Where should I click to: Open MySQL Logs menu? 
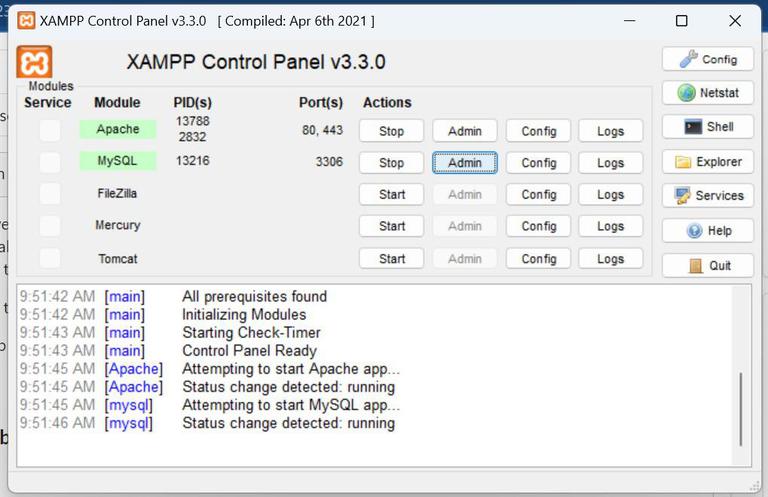click(610, 163)
